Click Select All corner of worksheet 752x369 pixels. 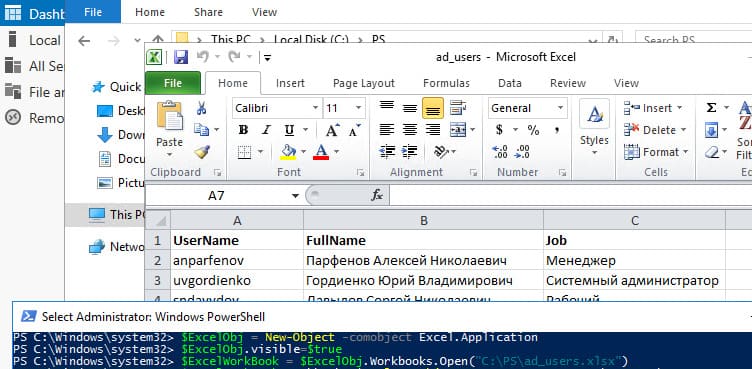point(158,220)
